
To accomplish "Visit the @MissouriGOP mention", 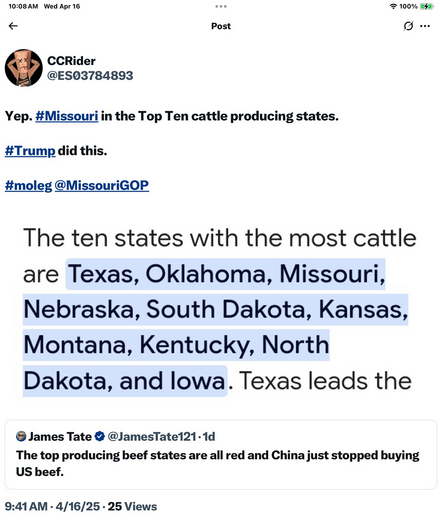I will [102, 185].
